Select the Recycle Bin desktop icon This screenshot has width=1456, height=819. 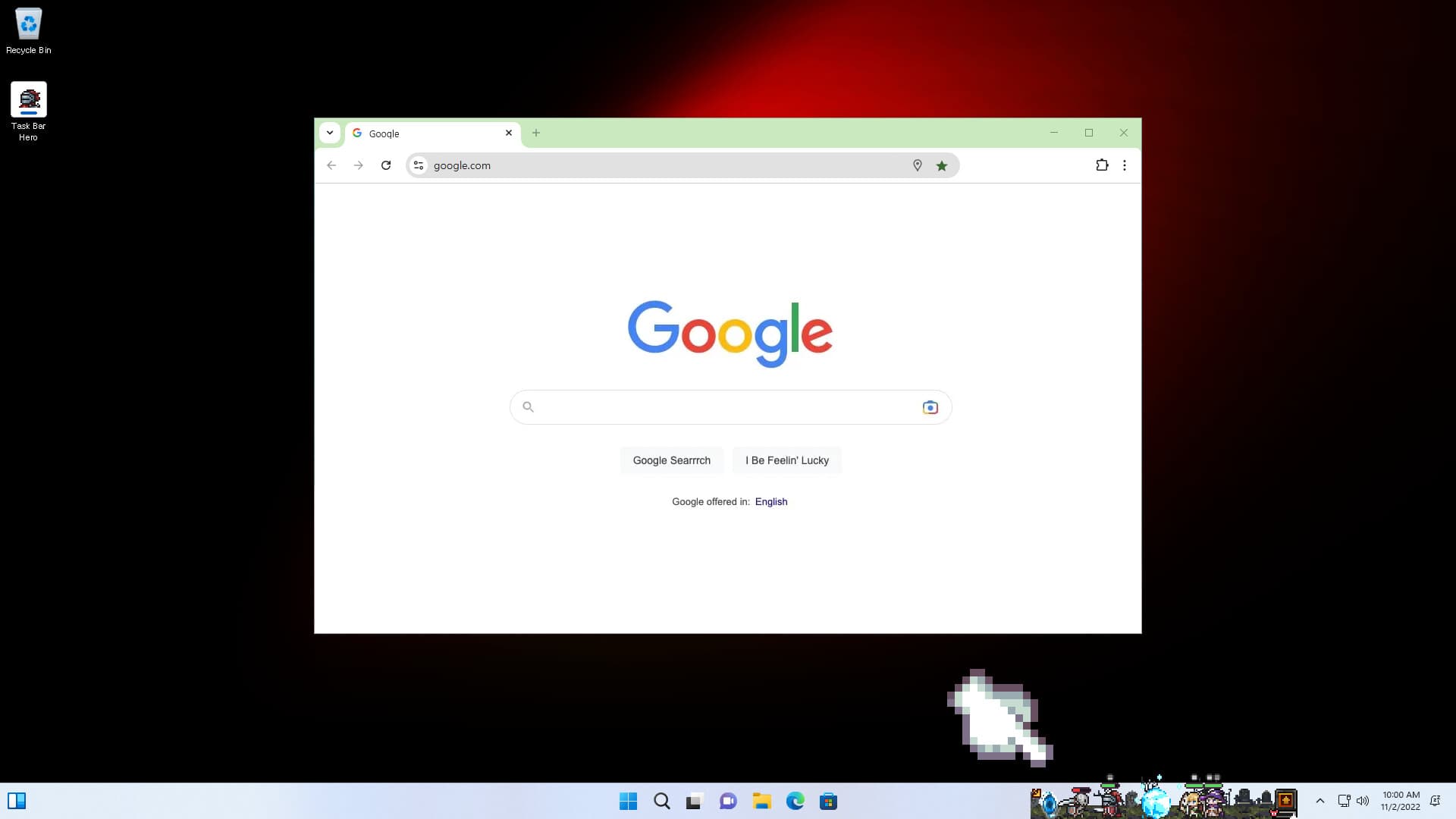coord(28,31)
